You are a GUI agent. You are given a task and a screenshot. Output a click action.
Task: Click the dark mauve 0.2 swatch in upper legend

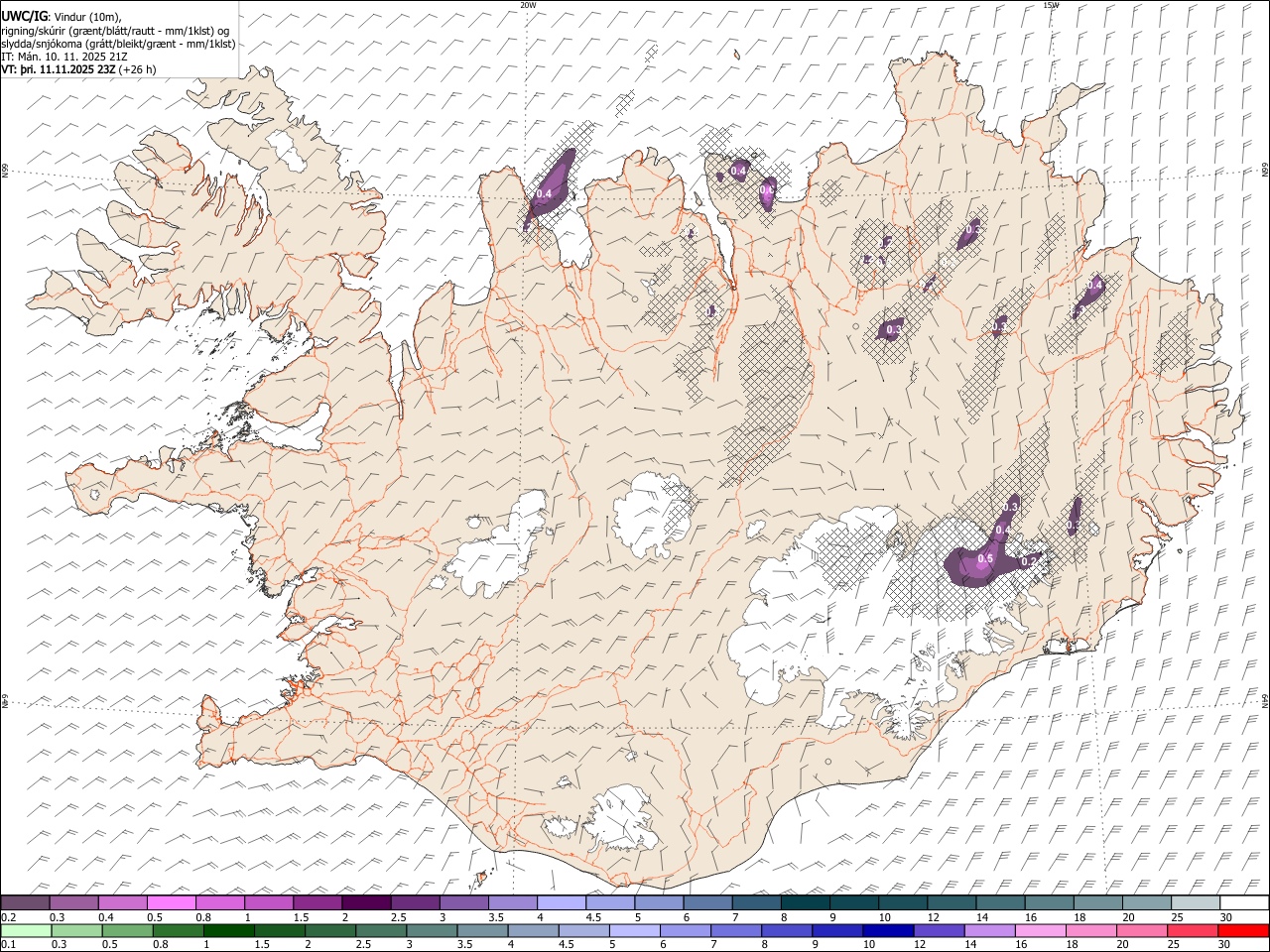(x=26, y=903)
